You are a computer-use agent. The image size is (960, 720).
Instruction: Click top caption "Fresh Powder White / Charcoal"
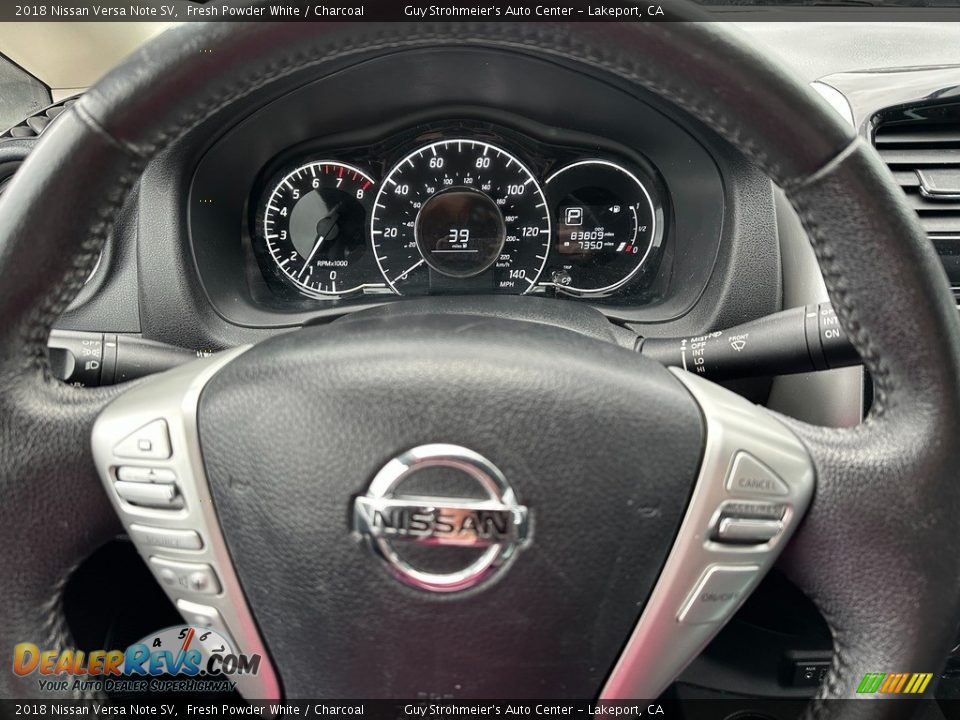click(x=275, y=10)
